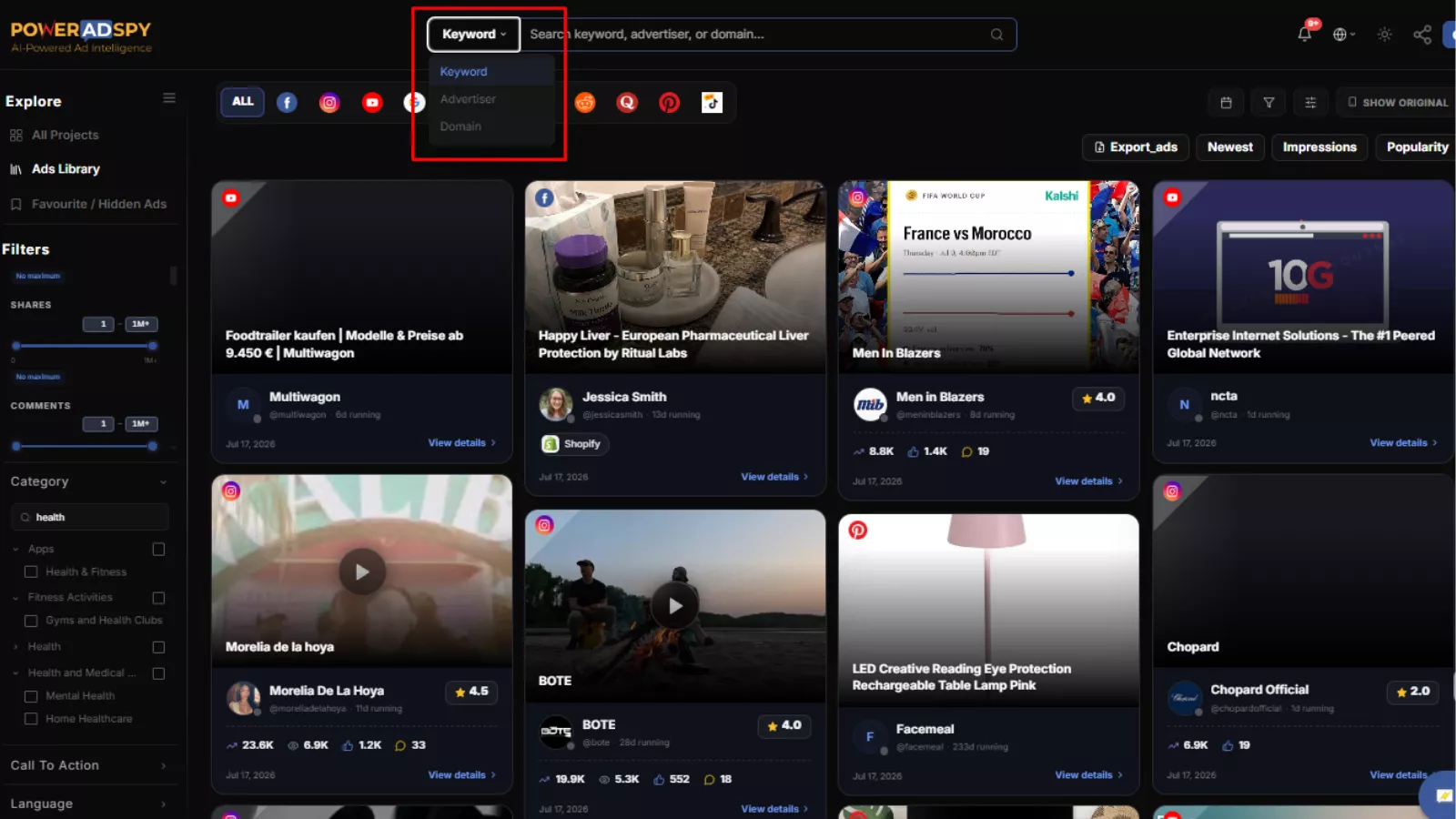Toggle SHOW ORIGINAL option
The width and height of the screenshot is (1456, 819).
[x=1397, y=103]
